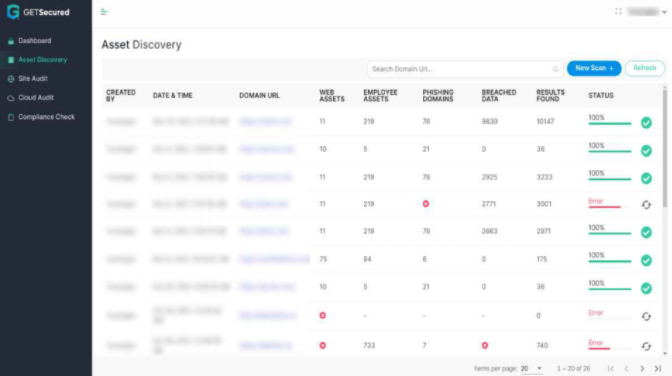Viewport: 672px width, 376px height.
Task: Jump to the last page of results
Action: (x=658, y=369)
